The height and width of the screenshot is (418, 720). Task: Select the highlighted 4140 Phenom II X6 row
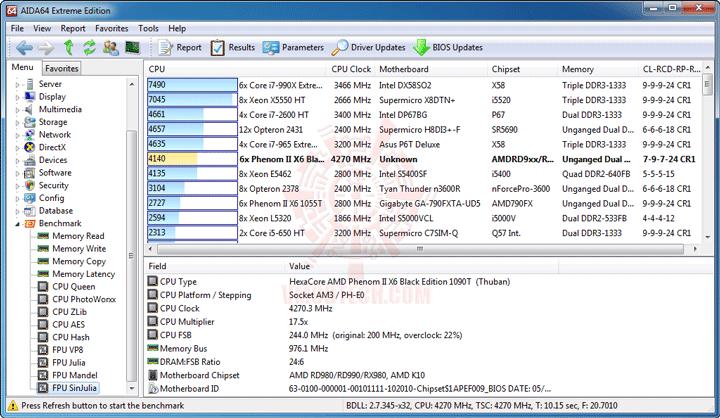click(x=423, y=159)
